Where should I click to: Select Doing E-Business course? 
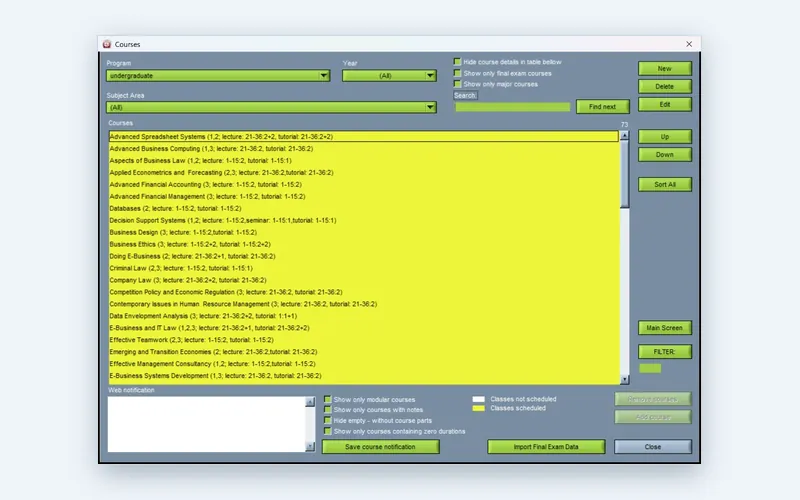364,256
